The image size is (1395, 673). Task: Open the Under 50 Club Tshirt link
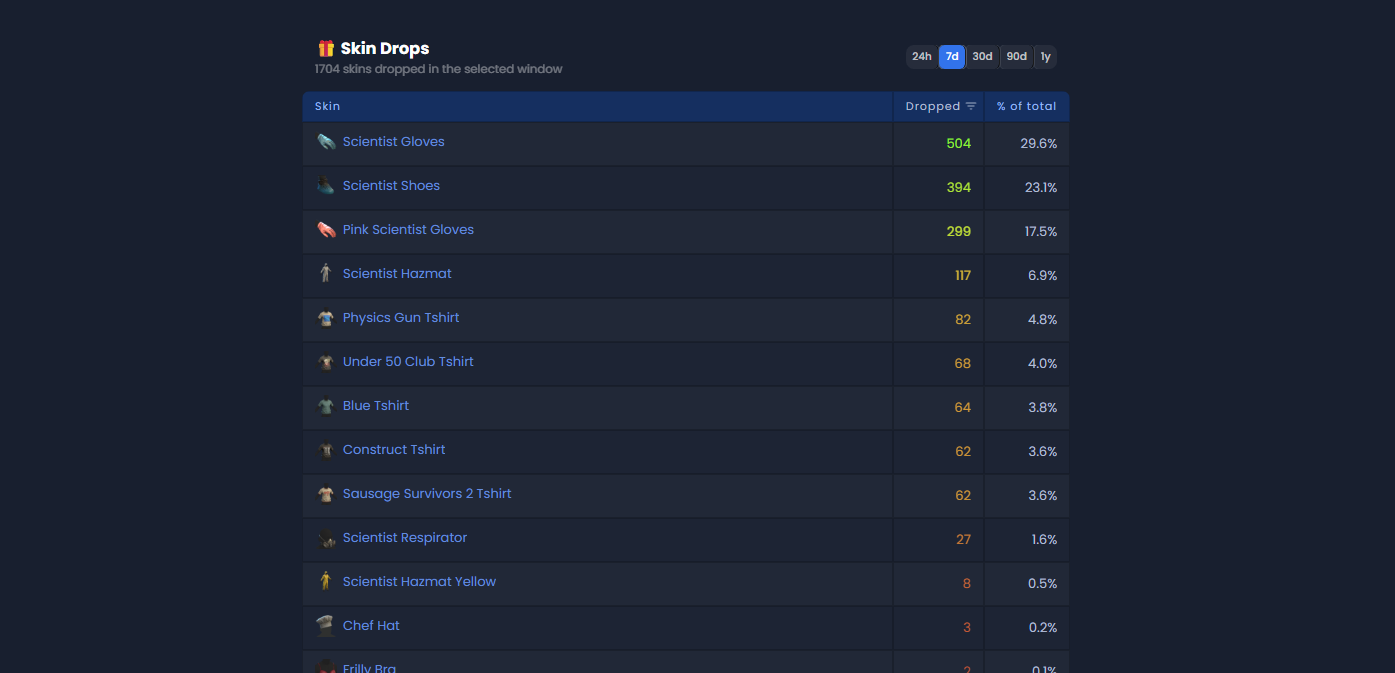(x=408, y=361)
